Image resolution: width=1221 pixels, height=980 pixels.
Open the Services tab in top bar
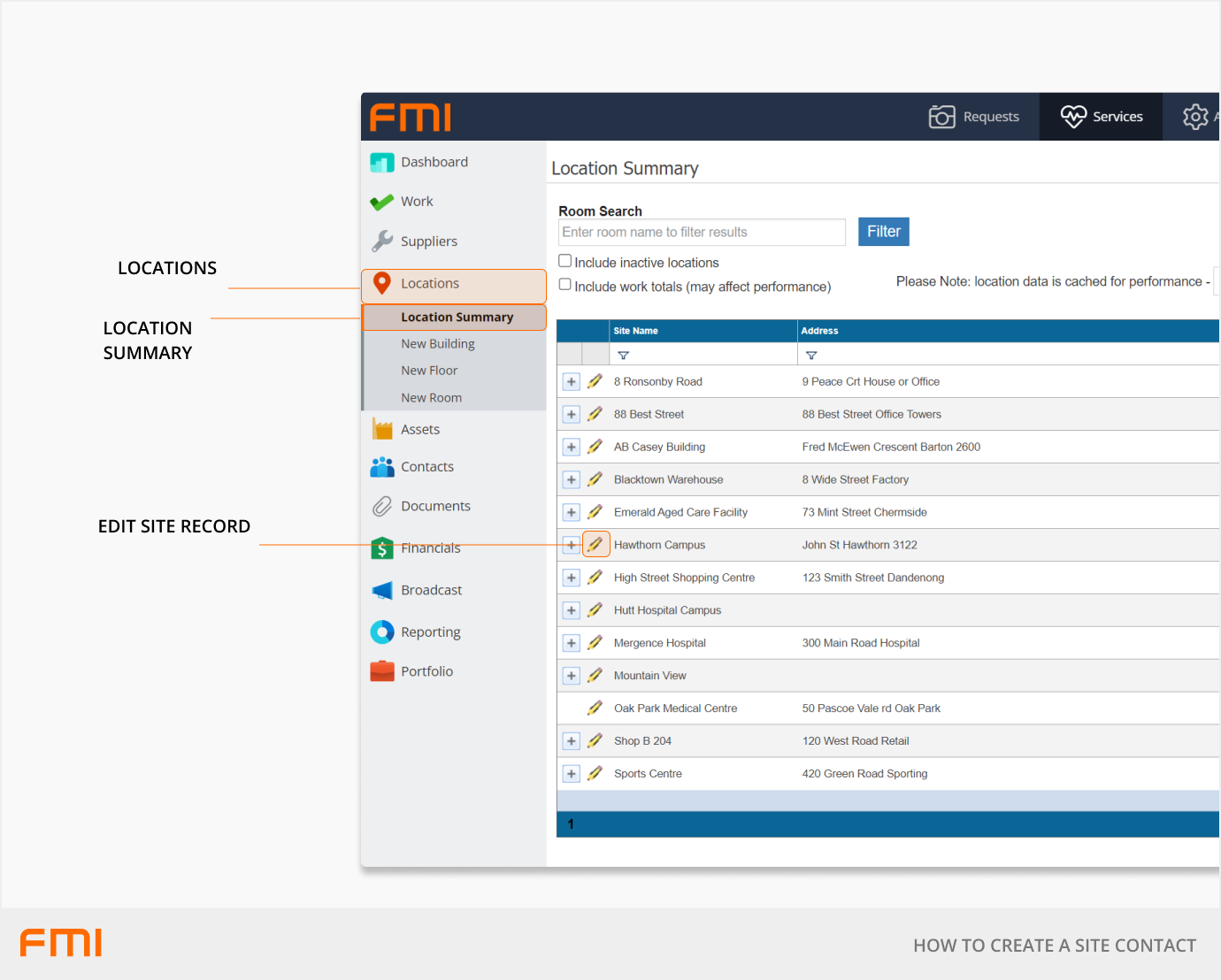[1101, 117]
